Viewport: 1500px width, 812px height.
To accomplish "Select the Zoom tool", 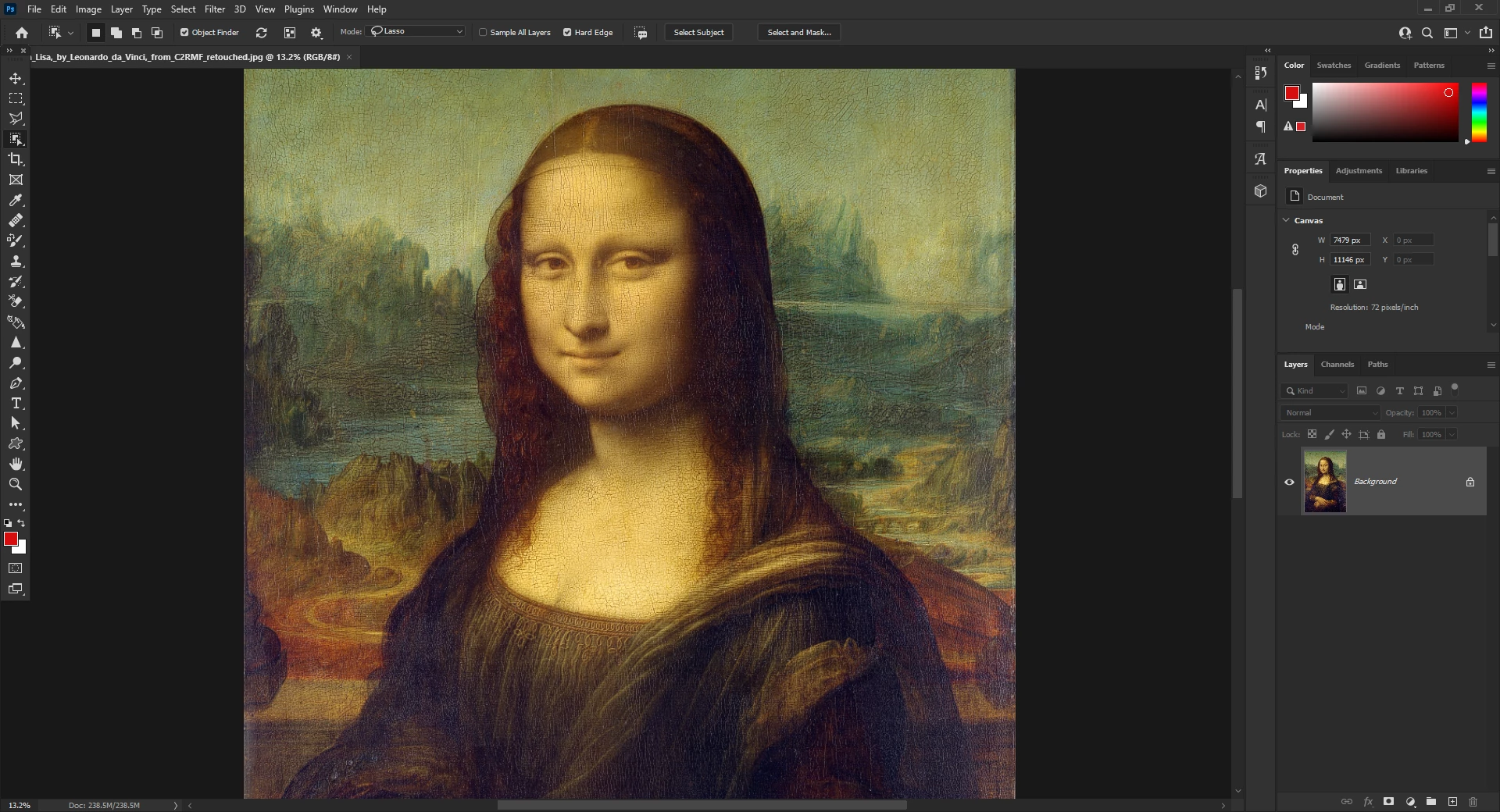I will pyautogui.click(x=16, y=484).
